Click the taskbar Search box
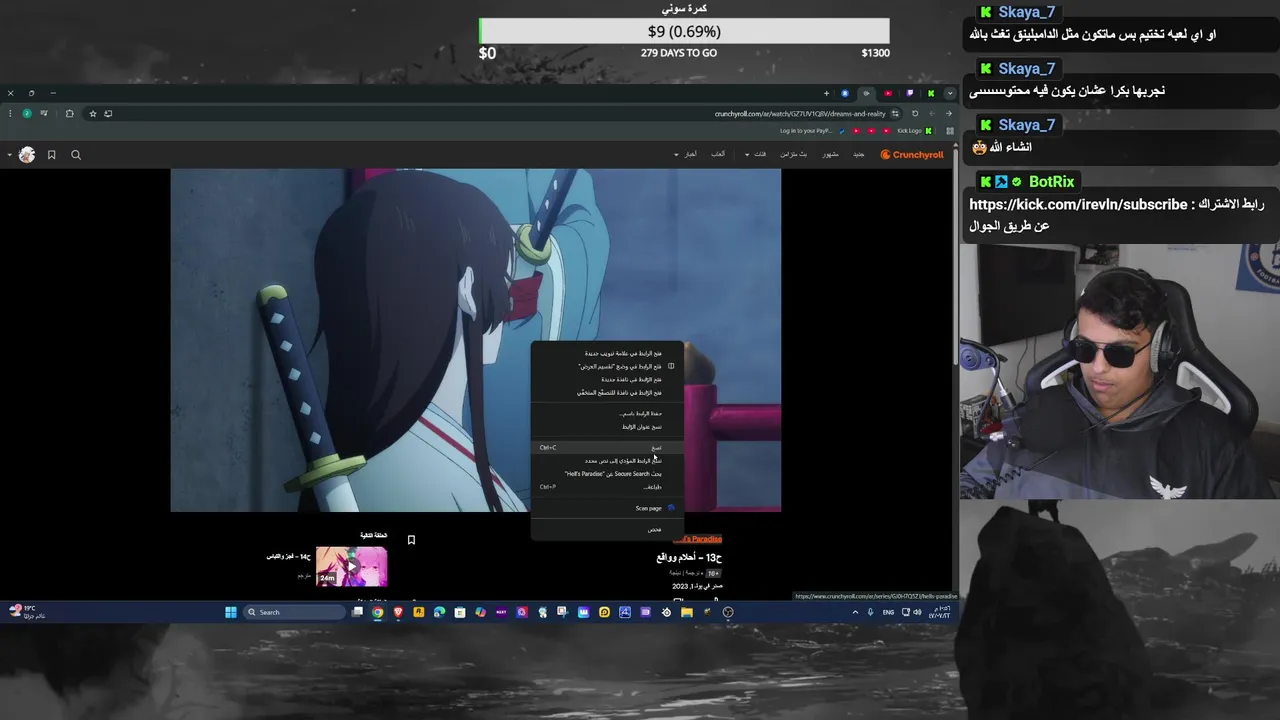 (x=295, y=612)
